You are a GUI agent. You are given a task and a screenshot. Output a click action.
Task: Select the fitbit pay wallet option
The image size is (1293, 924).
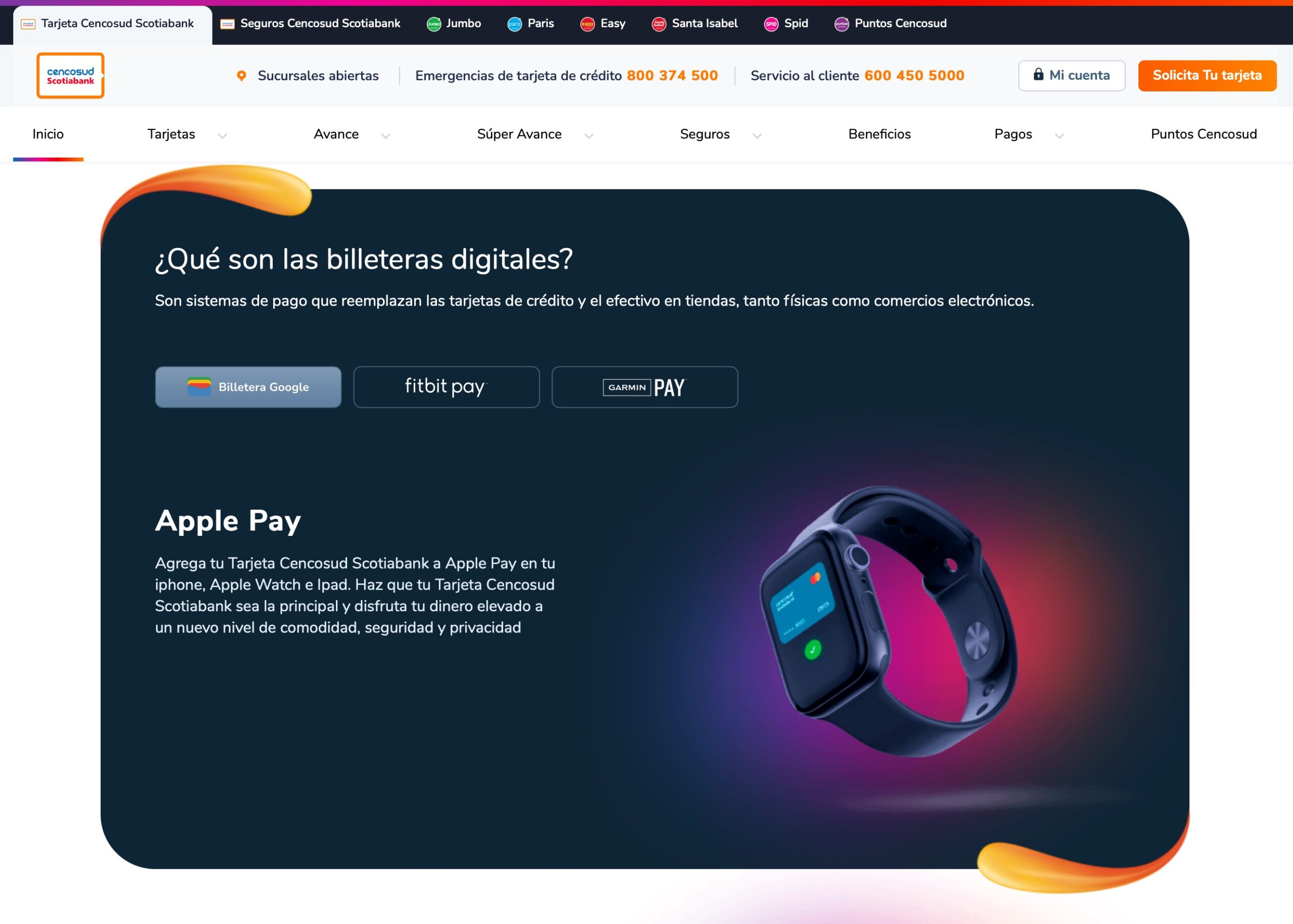point(446,387)
